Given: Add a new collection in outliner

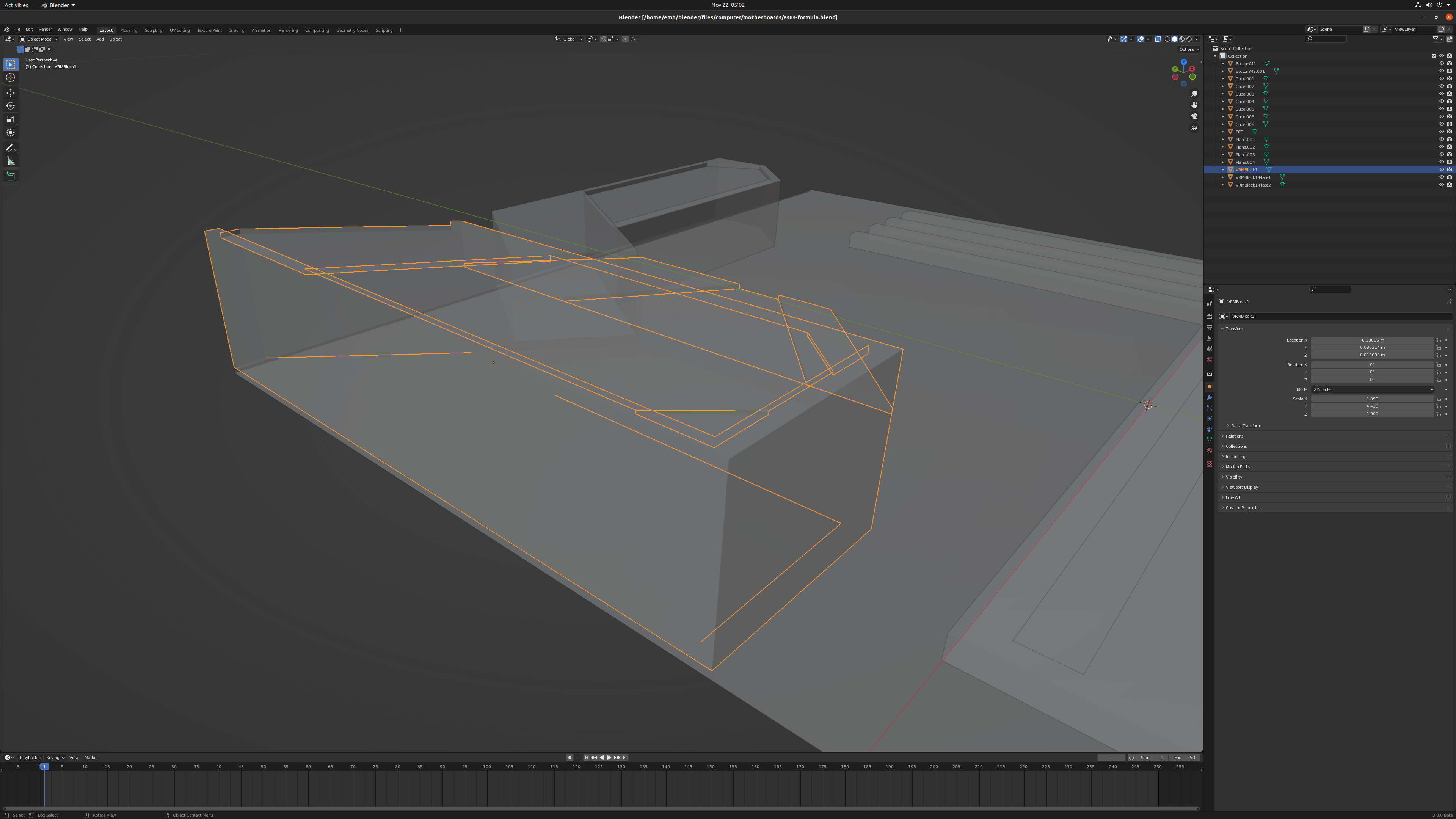Looking at the screenshot, I should 1450,39.
